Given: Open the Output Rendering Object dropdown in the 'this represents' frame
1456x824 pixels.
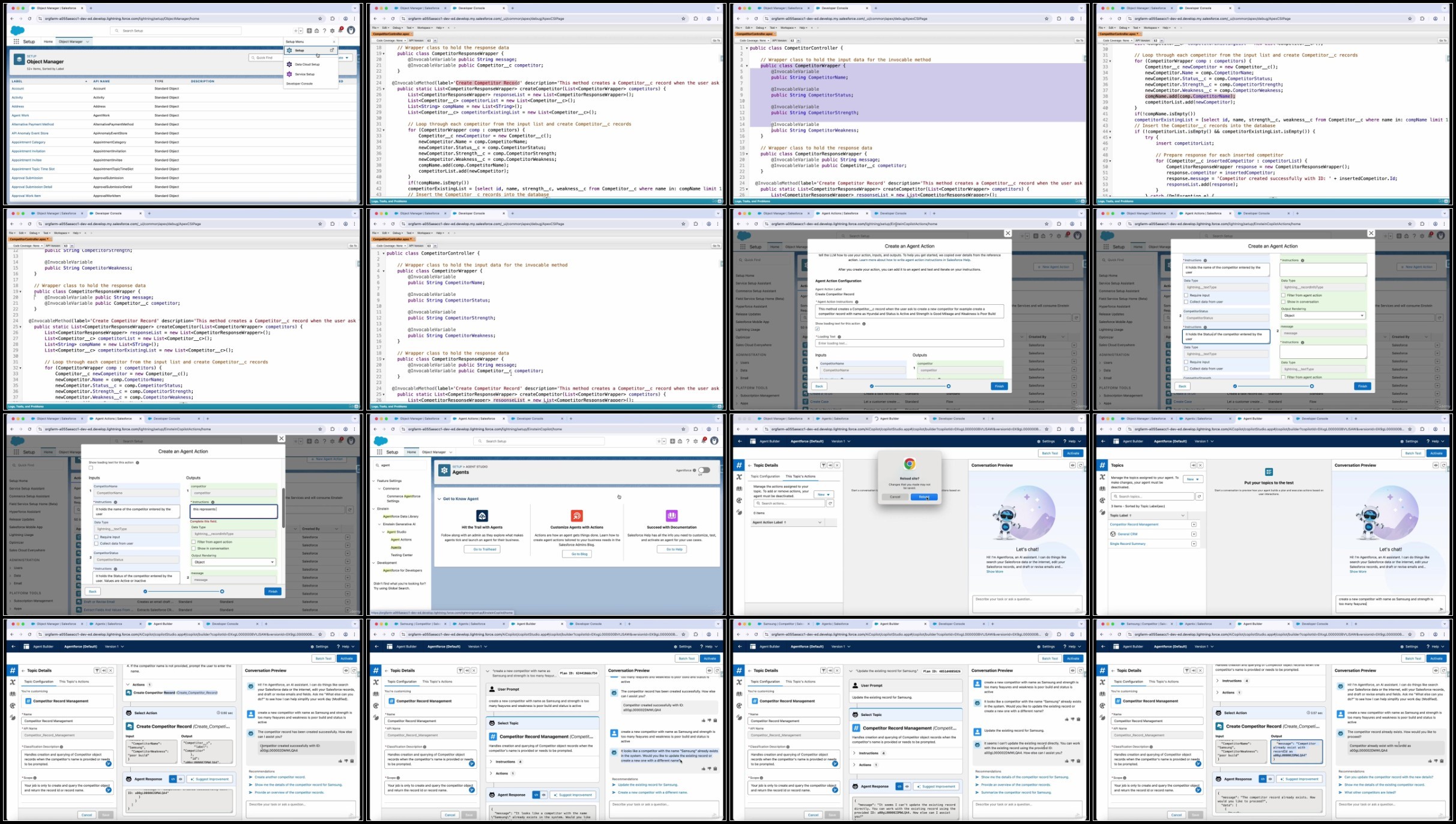Looking at the screenshot, I should point(234,562).
